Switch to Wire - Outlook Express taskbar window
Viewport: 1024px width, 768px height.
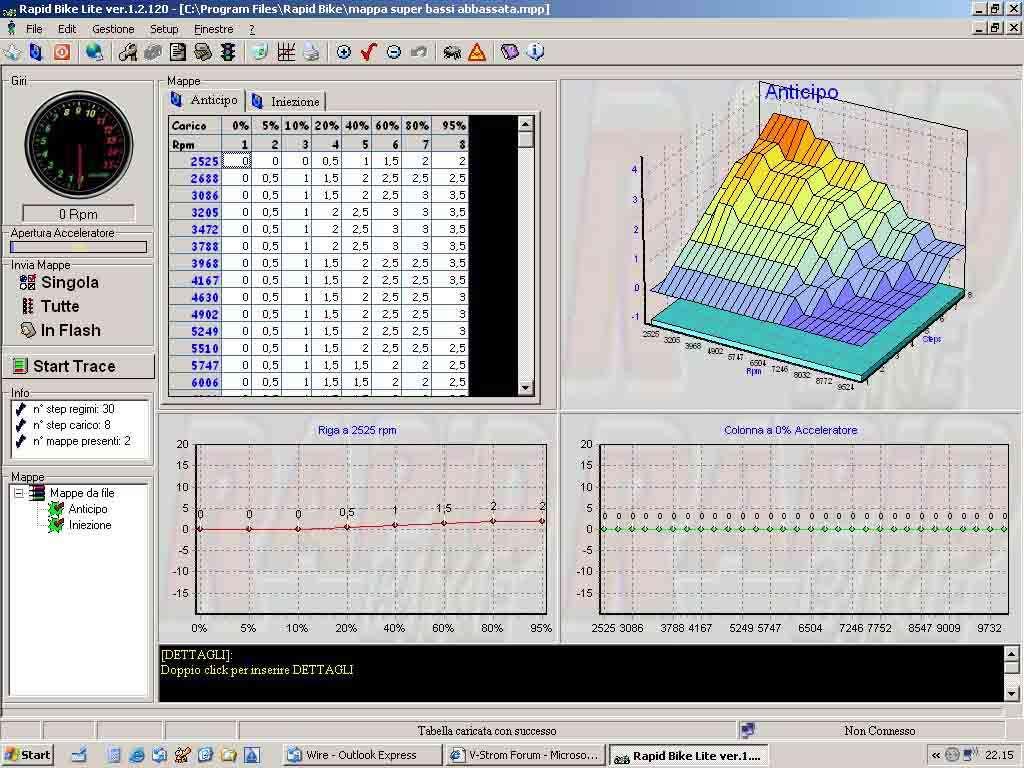coord(362,755)
